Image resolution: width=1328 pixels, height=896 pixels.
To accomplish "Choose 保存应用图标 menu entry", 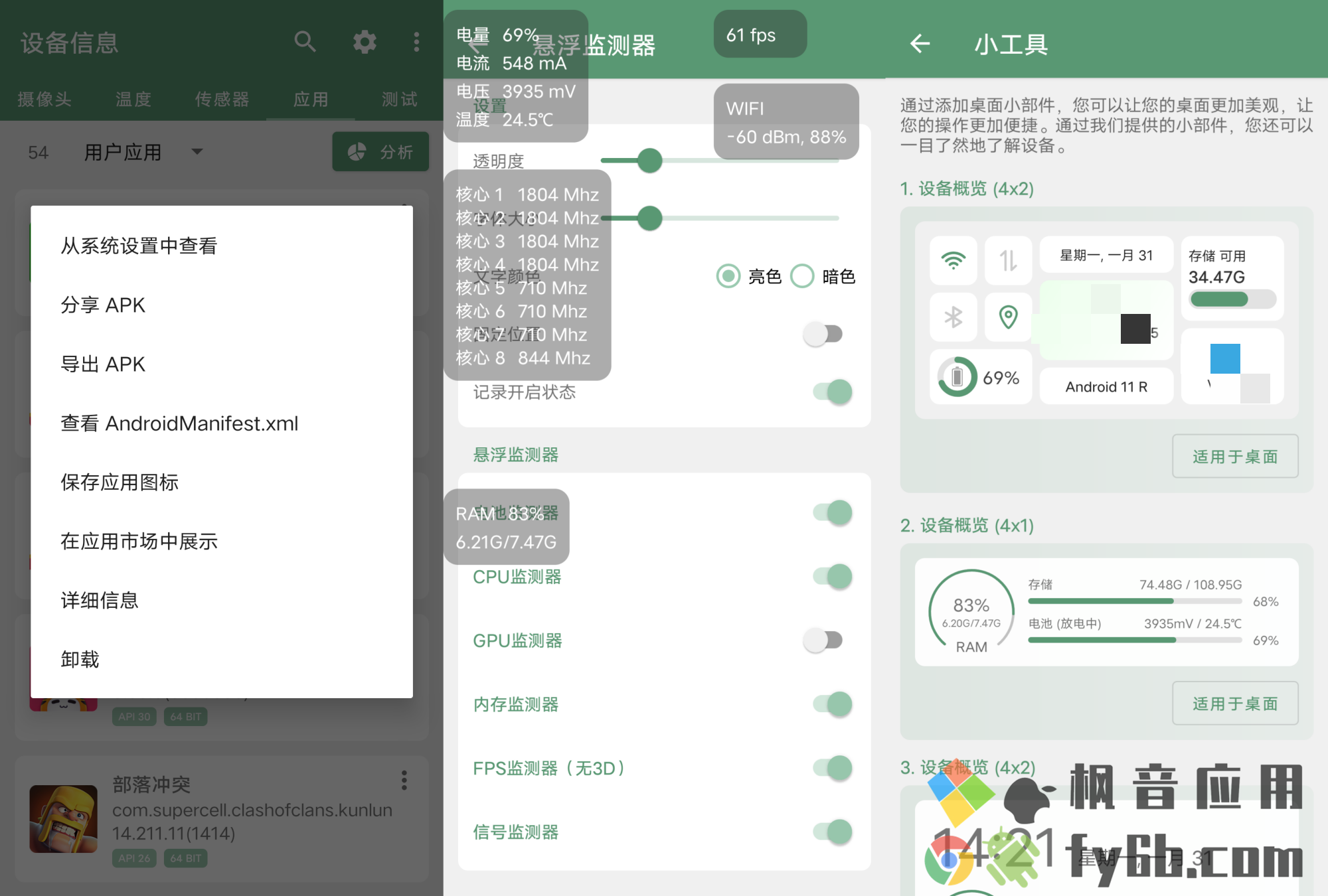I will pos(222,482).
